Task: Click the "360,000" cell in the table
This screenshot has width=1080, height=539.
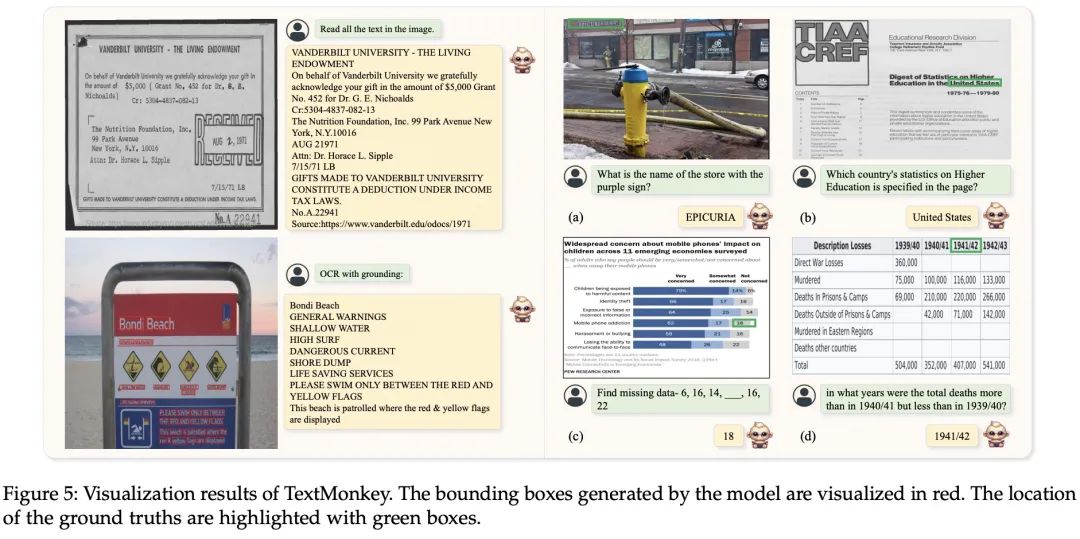Action: click(x=906, y=263)
